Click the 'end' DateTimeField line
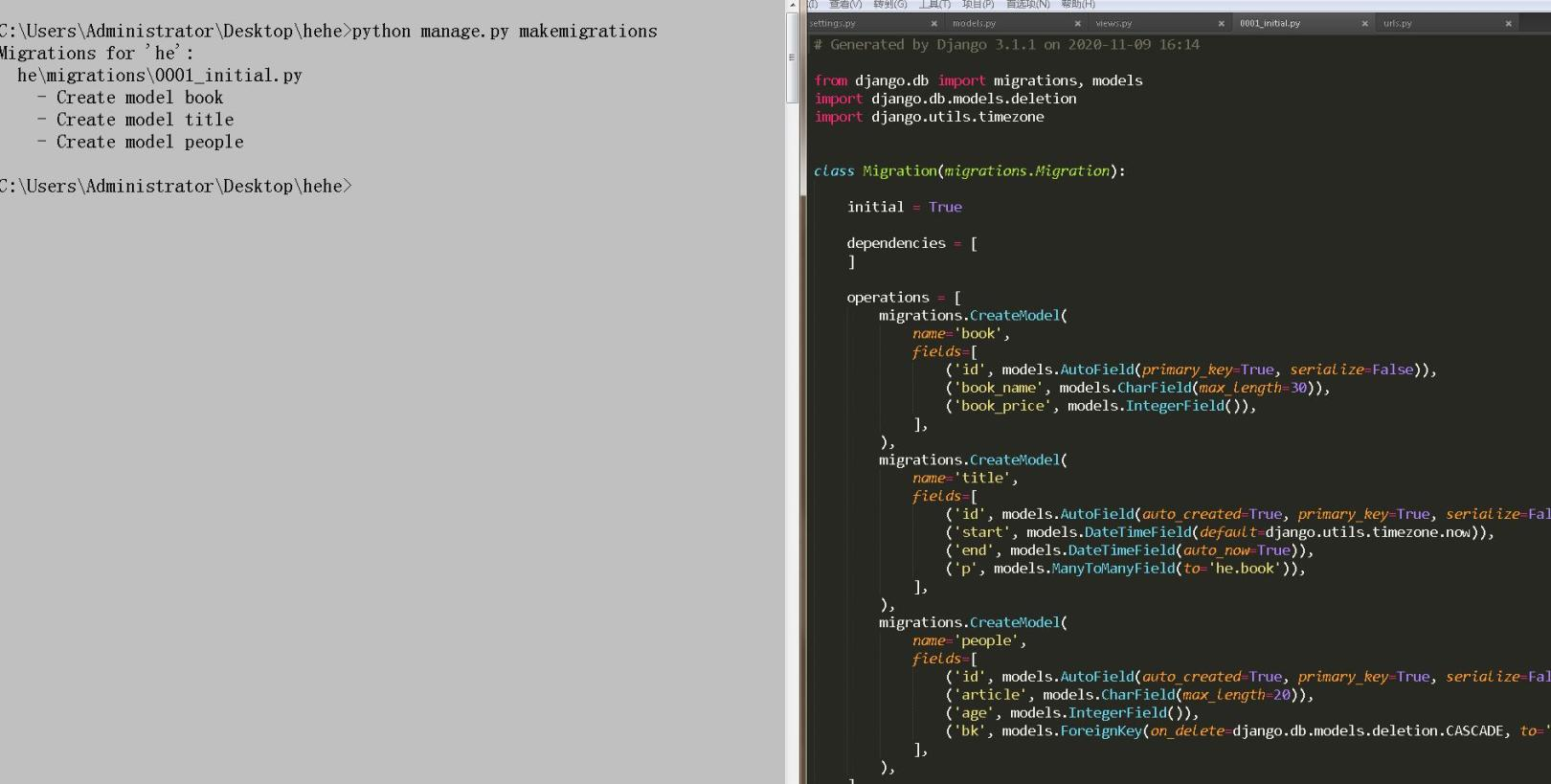The width and height of the screenshot is (1551, 784). 1129,550
